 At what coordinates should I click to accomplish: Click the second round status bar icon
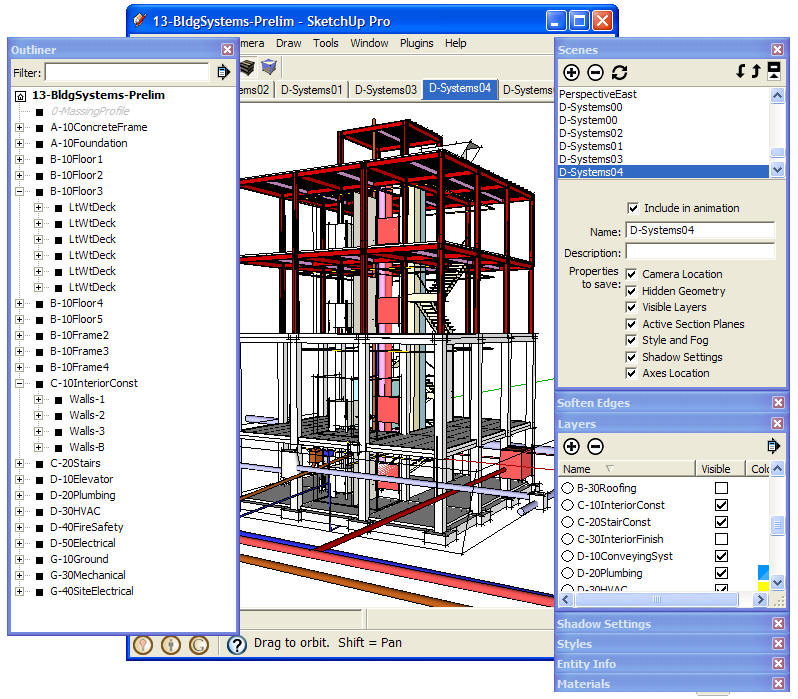171,645
